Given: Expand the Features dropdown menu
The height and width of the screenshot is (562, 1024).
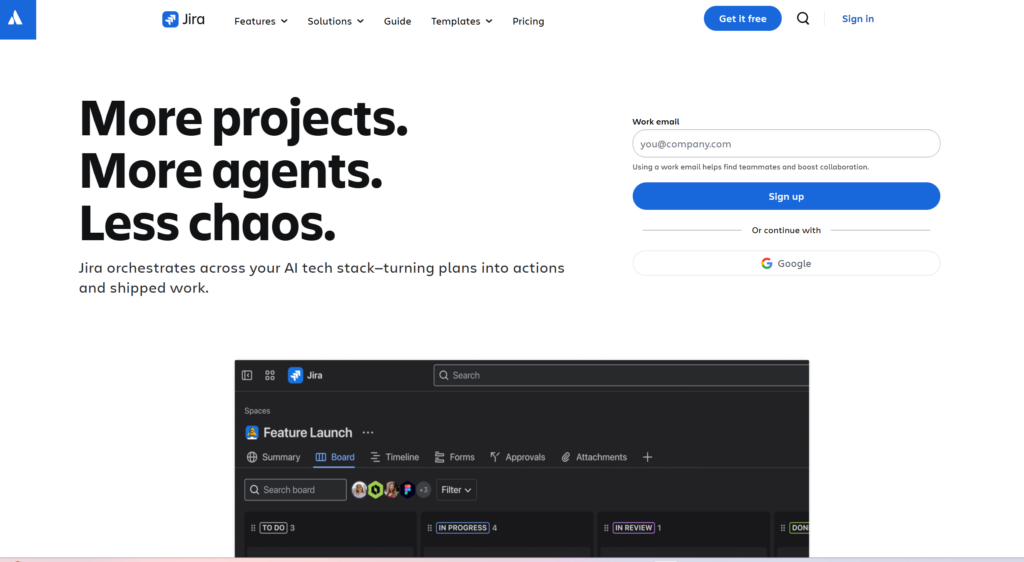Looking at the screenshot, I should 261,21.
